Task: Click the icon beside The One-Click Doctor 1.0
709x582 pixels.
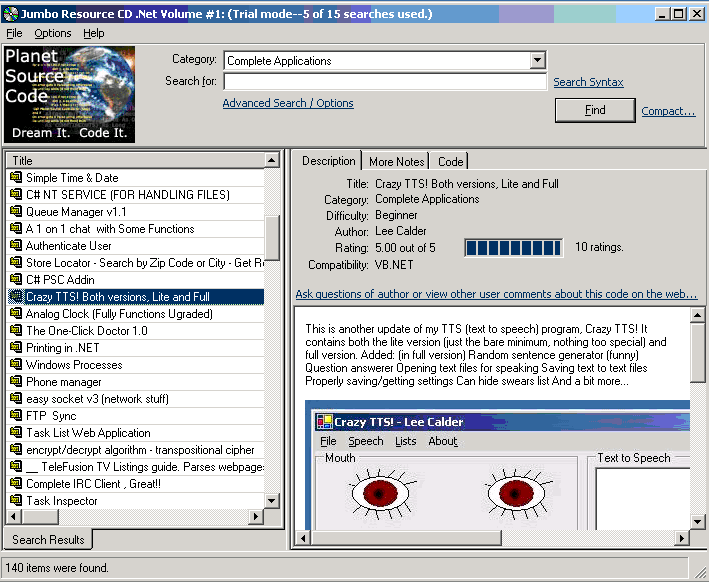Action: [16, 331]
